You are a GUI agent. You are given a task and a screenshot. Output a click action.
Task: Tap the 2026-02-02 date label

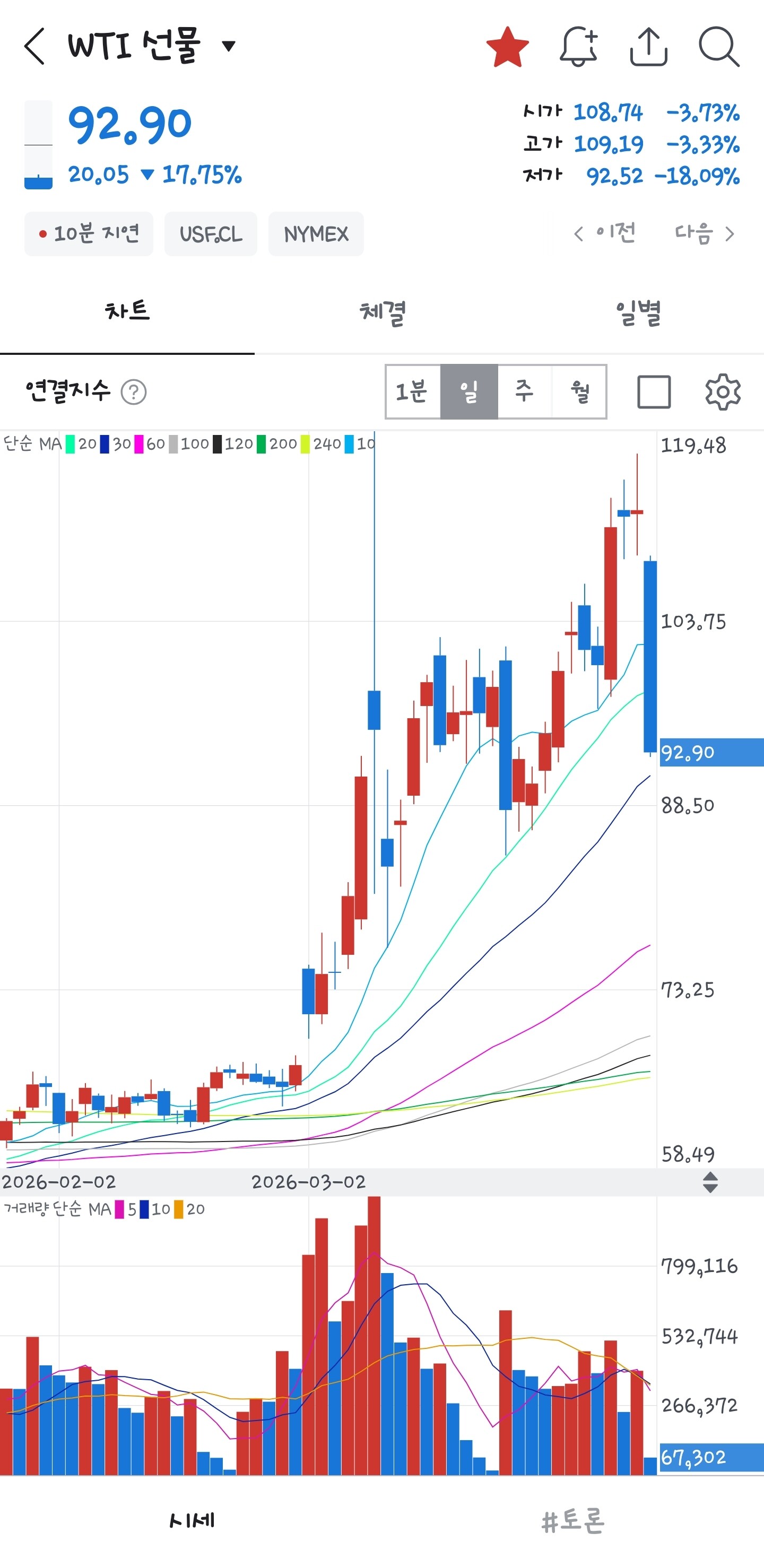click(58, 1182)
